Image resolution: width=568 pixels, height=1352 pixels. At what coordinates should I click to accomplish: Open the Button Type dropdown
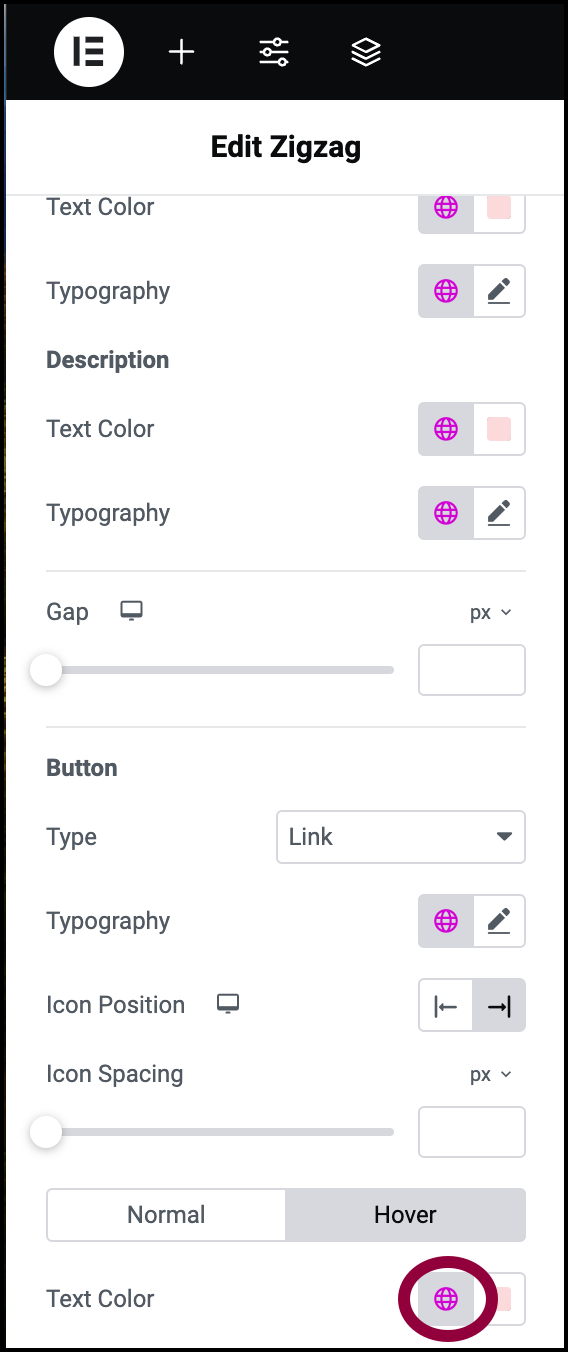(x=400, y=837)
